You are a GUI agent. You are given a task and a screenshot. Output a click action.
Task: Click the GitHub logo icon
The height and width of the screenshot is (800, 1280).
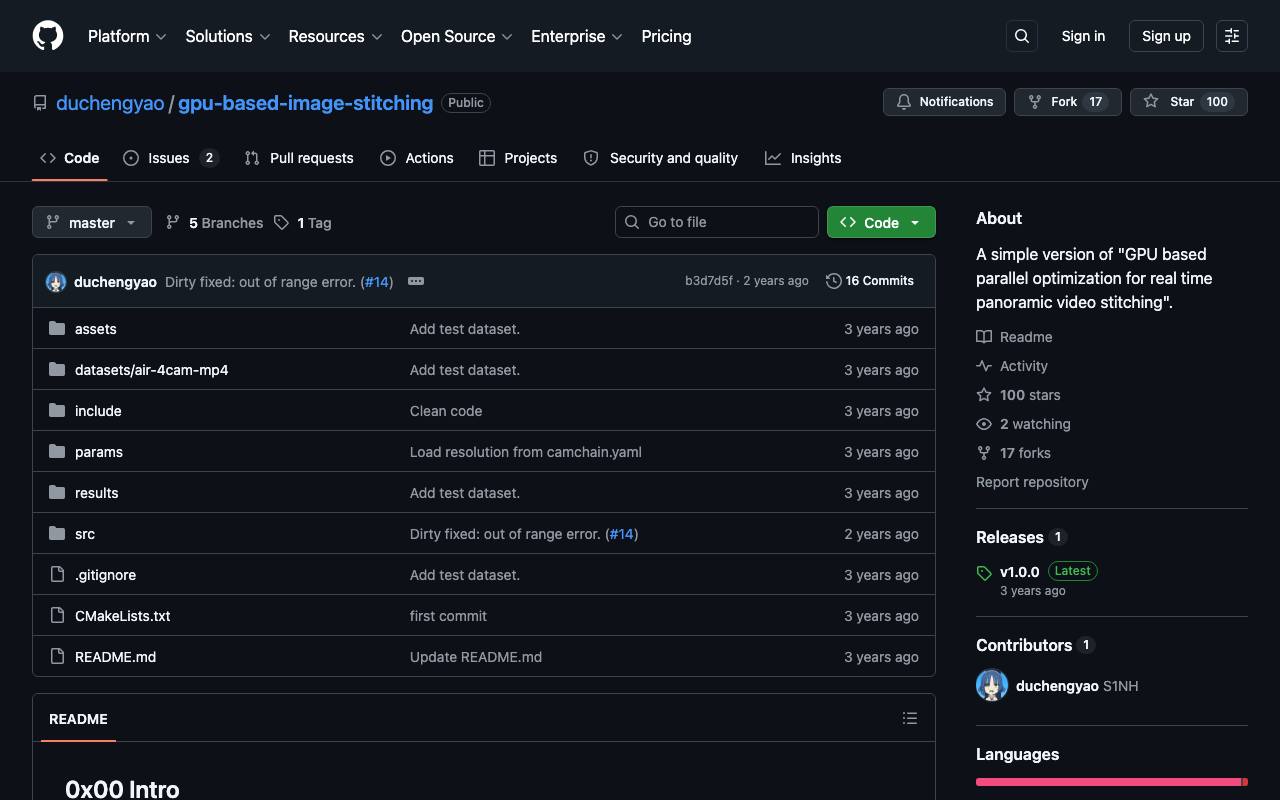pyautogui.click(x=48, y=36)
